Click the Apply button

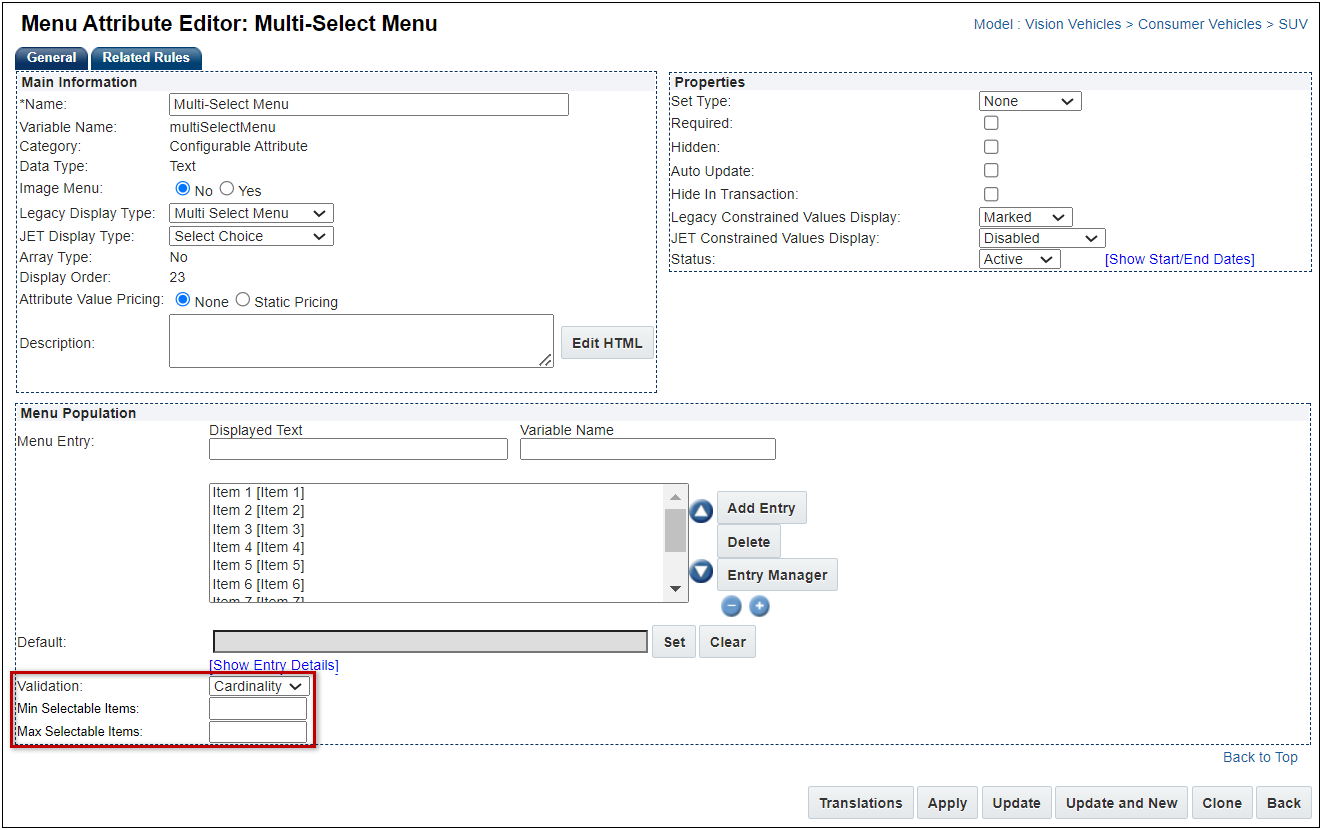[947, 803]
